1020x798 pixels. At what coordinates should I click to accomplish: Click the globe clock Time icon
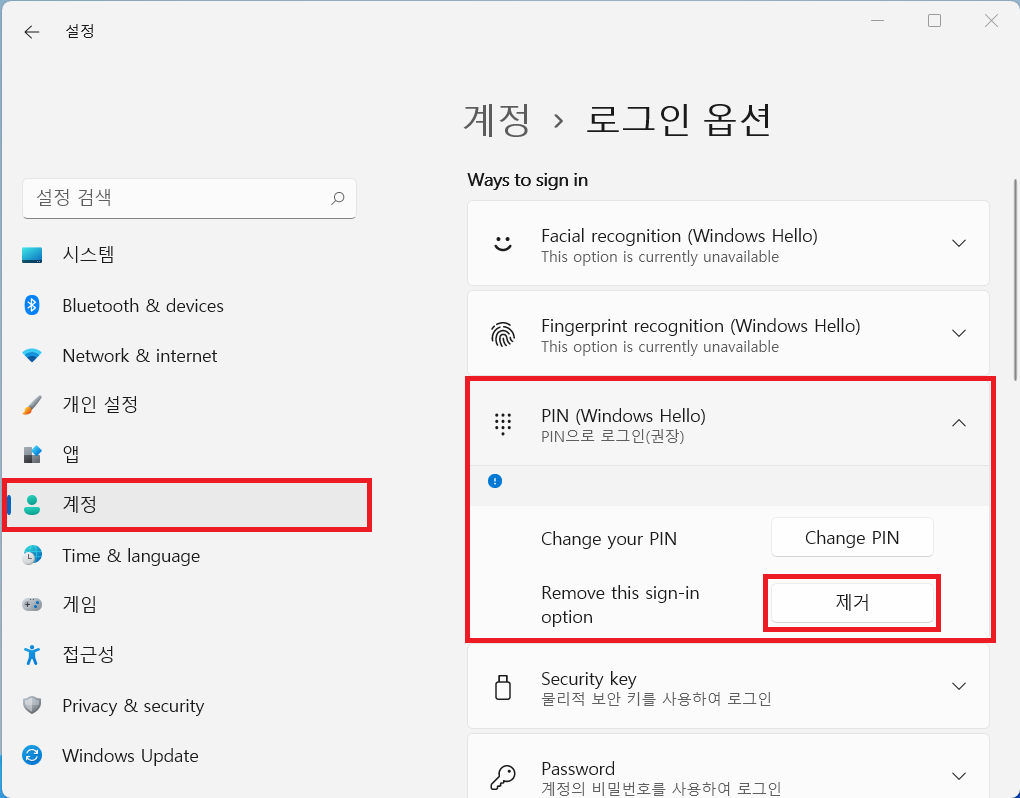pyautogui.click(x=32, y=555)
